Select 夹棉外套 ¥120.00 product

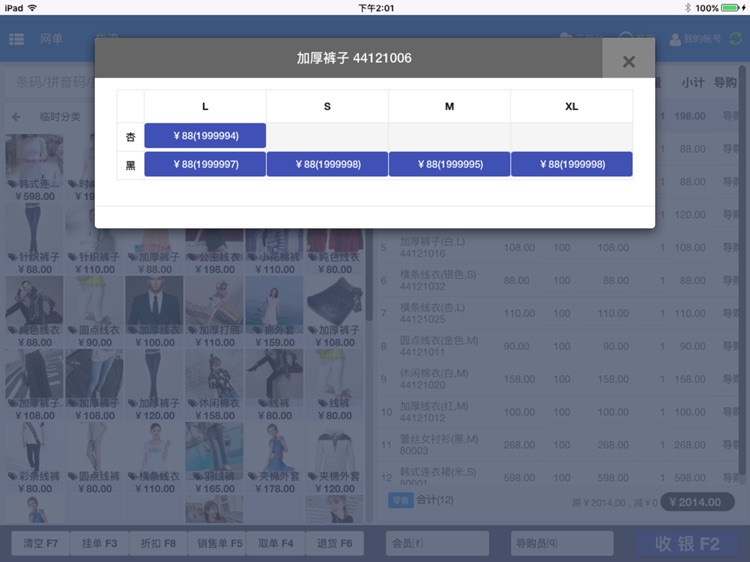coord(334,458)
